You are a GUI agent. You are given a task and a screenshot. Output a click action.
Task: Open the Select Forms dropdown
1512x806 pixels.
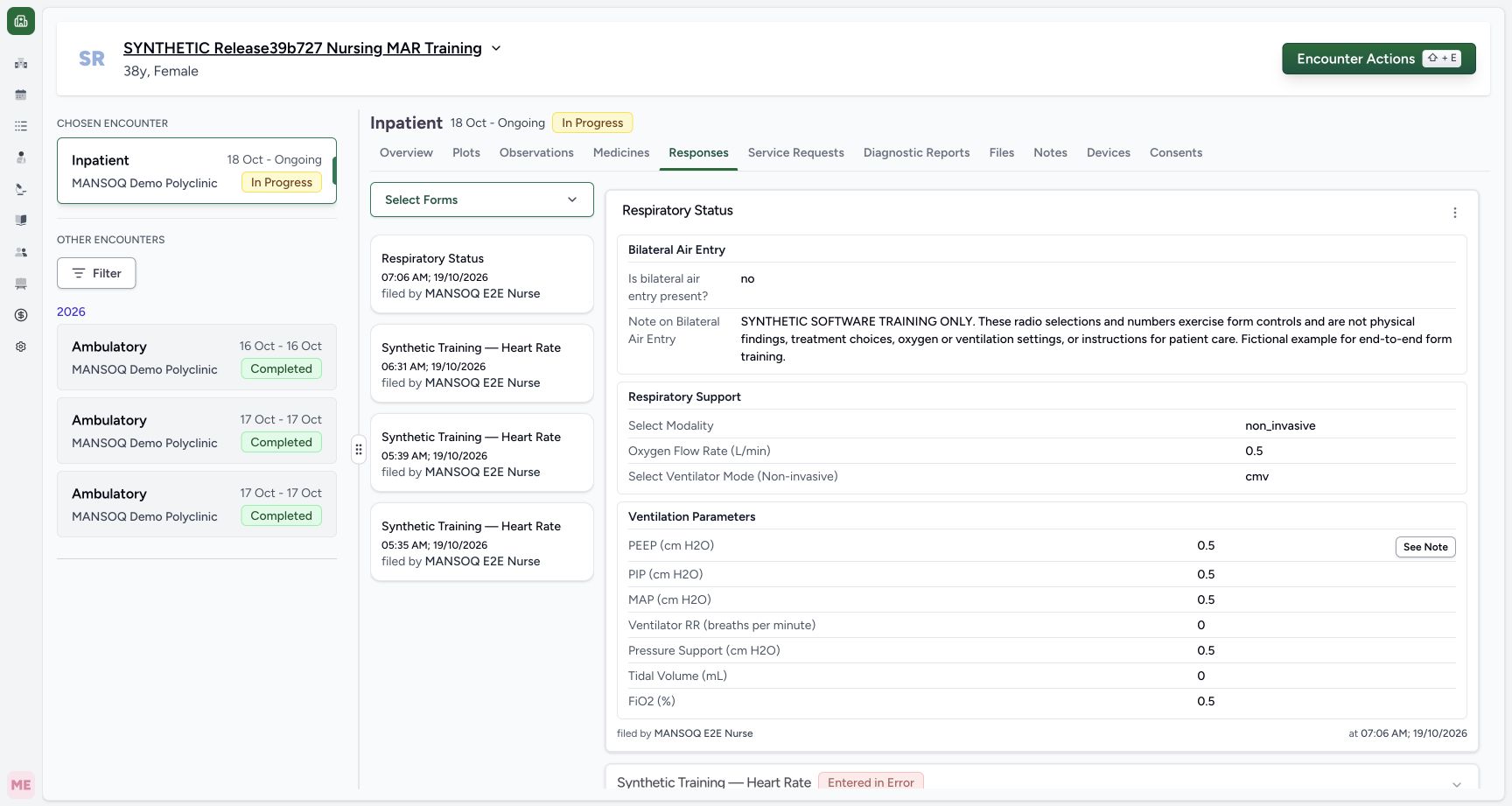pyautogui.click(x=482, y=200)
